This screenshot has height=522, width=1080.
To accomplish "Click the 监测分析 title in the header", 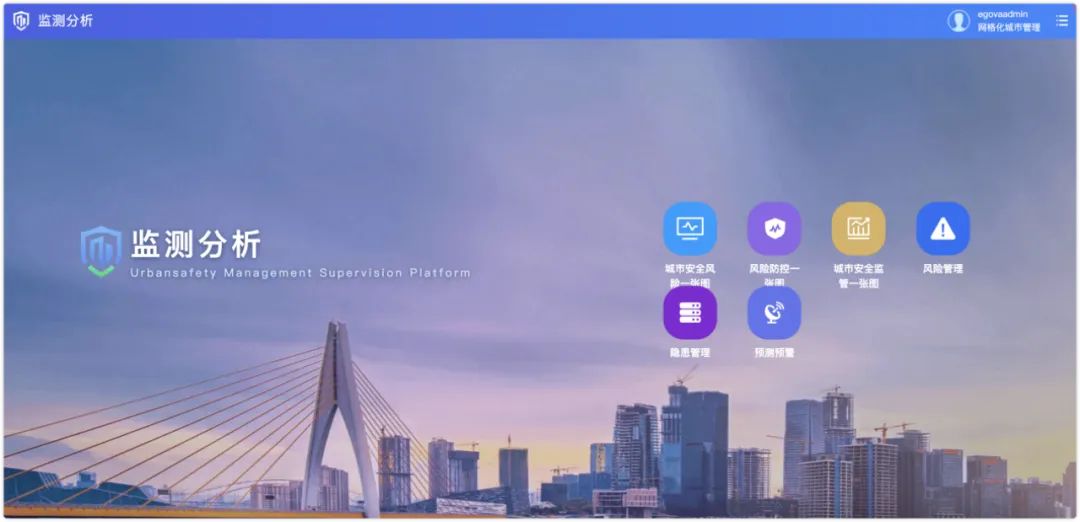I will tap(65, 21).
